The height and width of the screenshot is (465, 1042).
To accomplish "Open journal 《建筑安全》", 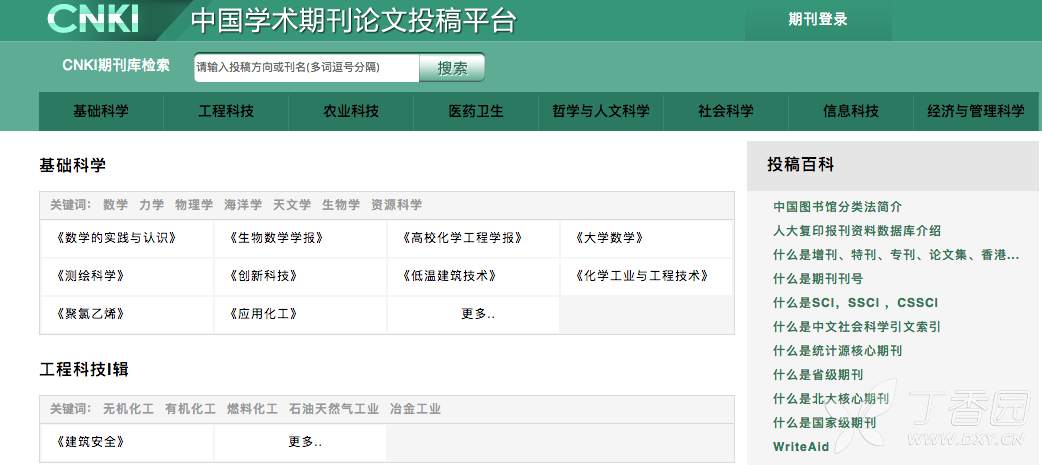I will pos(90,442).
